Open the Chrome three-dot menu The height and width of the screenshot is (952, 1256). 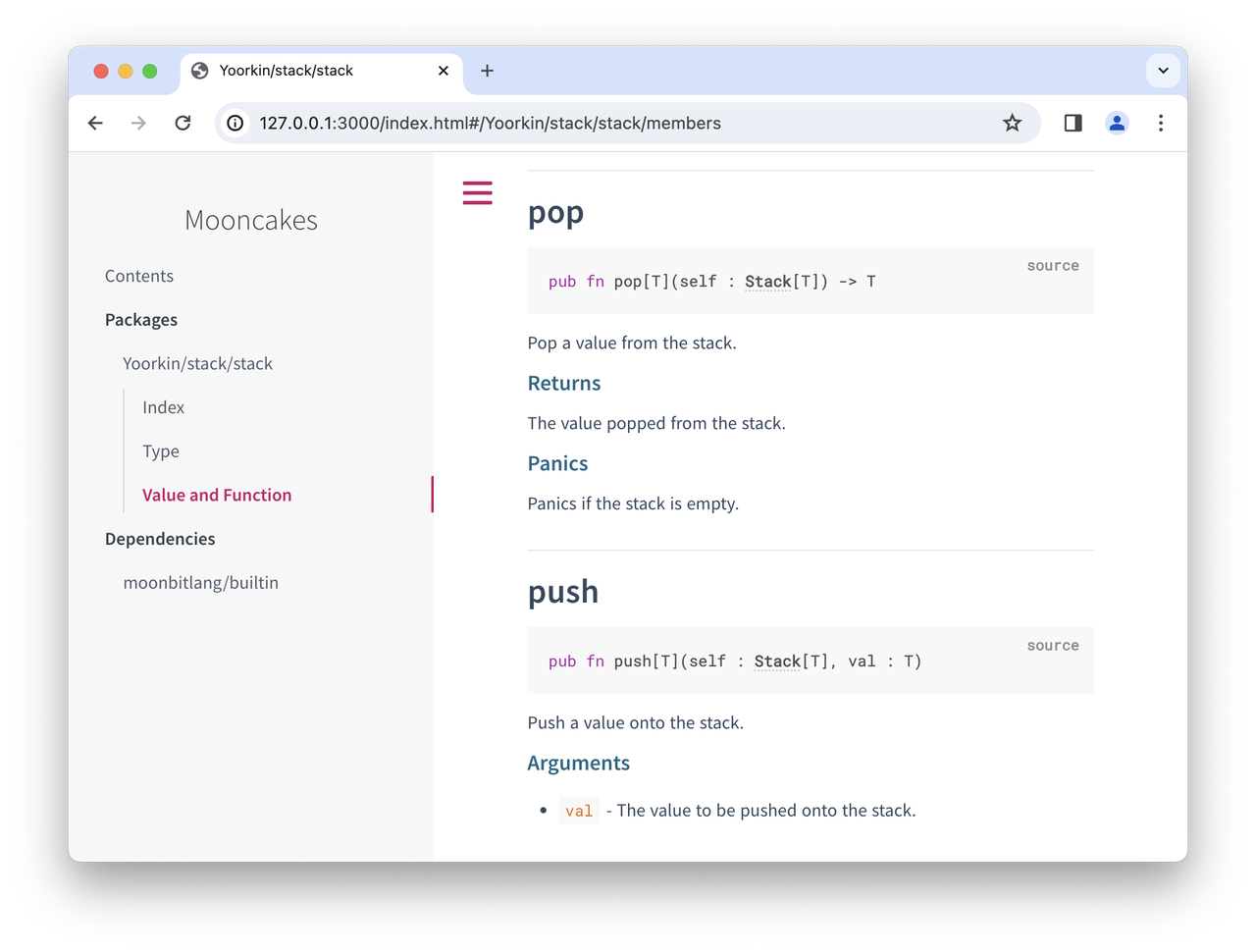tap(1161, 123)
